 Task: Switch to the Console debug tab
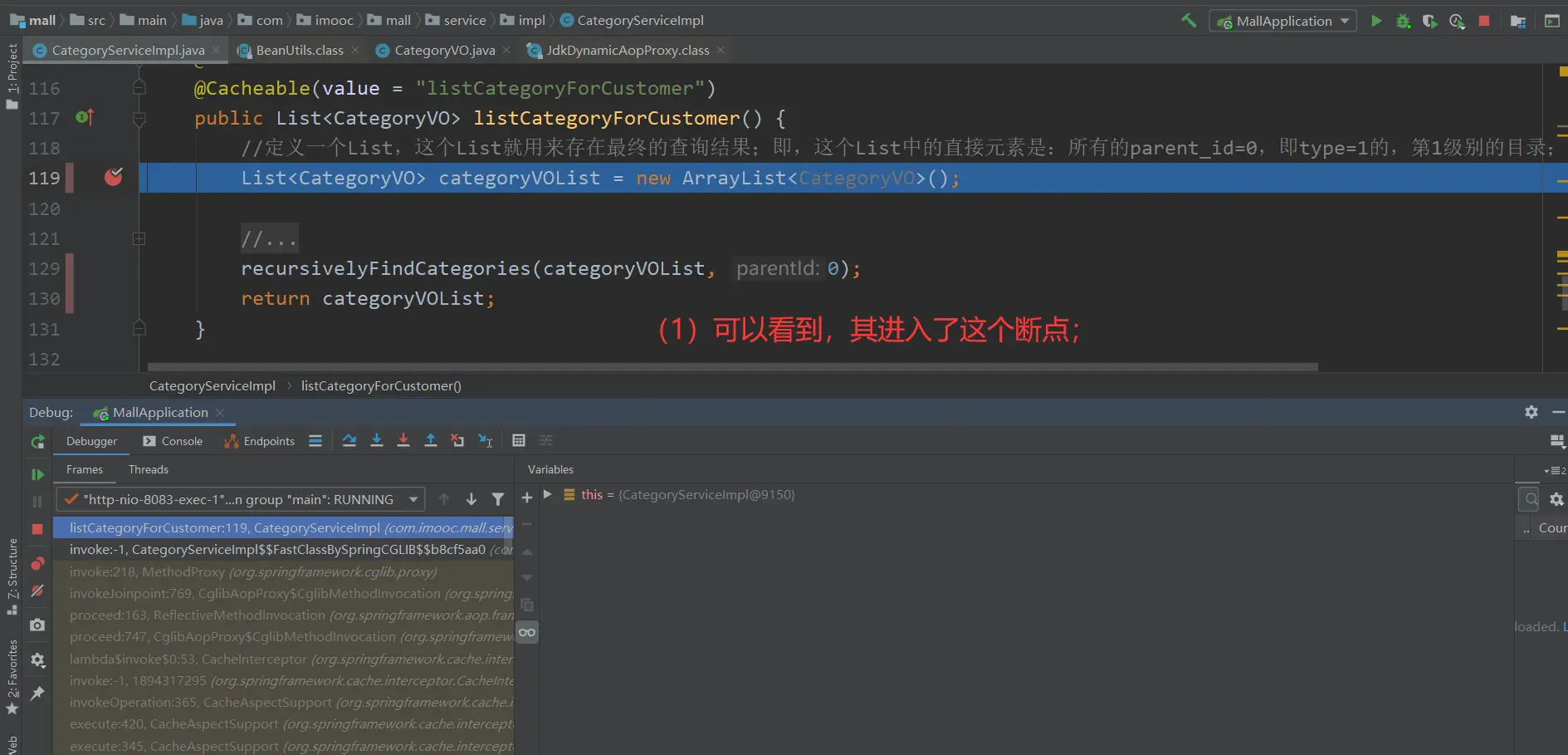click(x=173, y=441)
